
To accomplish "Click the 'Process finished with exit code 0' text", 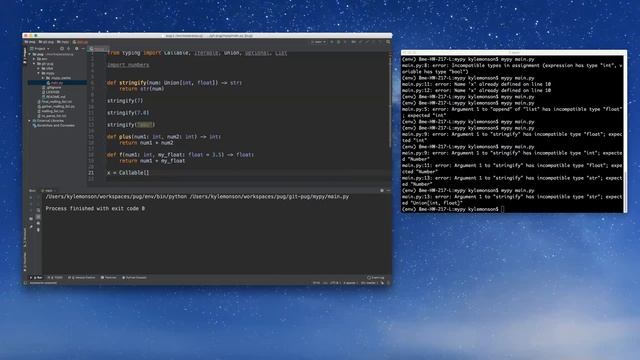I will tap(95, 209).
